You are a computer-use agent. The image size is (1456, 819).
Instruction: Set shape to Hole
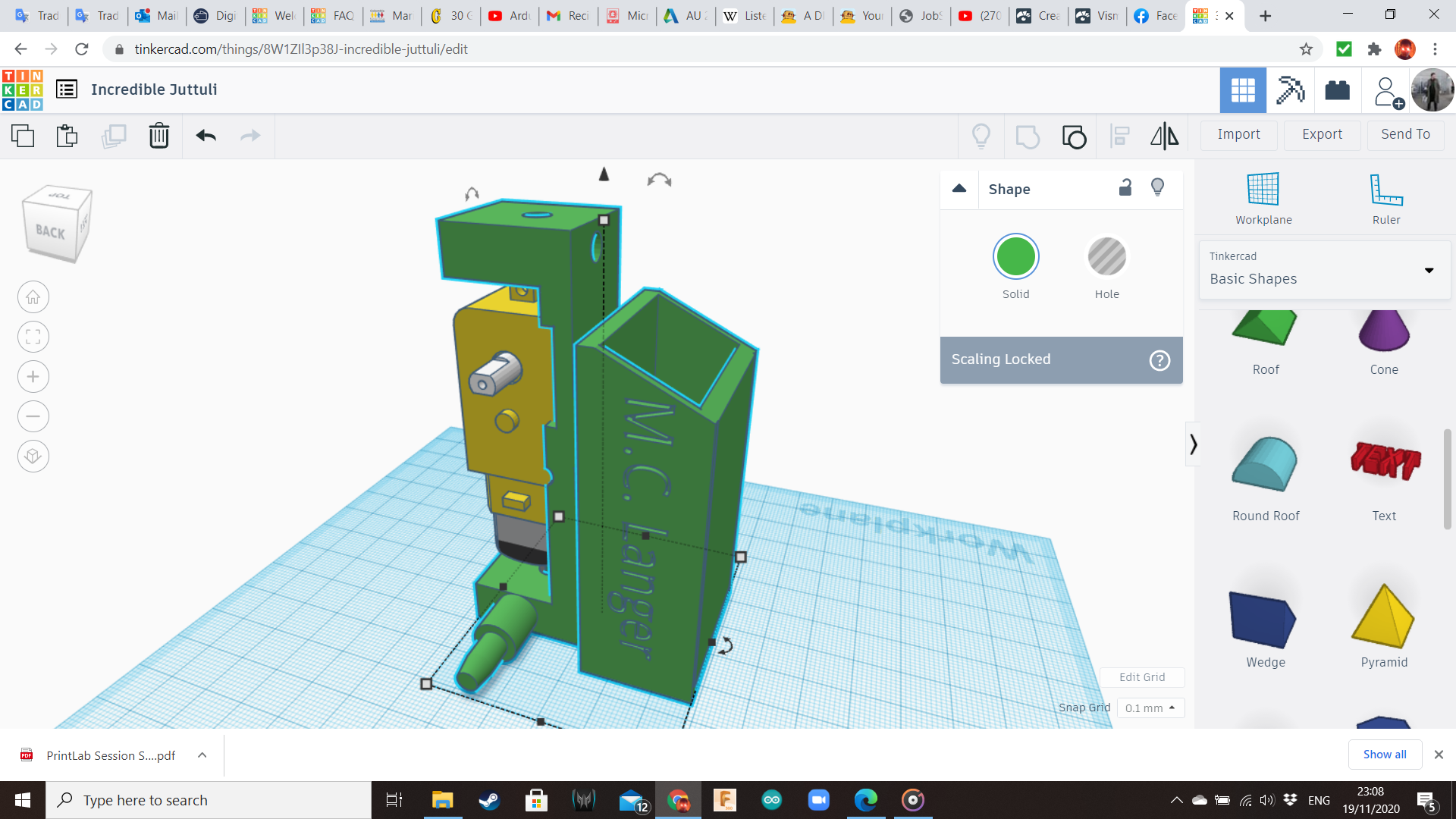(x=1106, y=257)
